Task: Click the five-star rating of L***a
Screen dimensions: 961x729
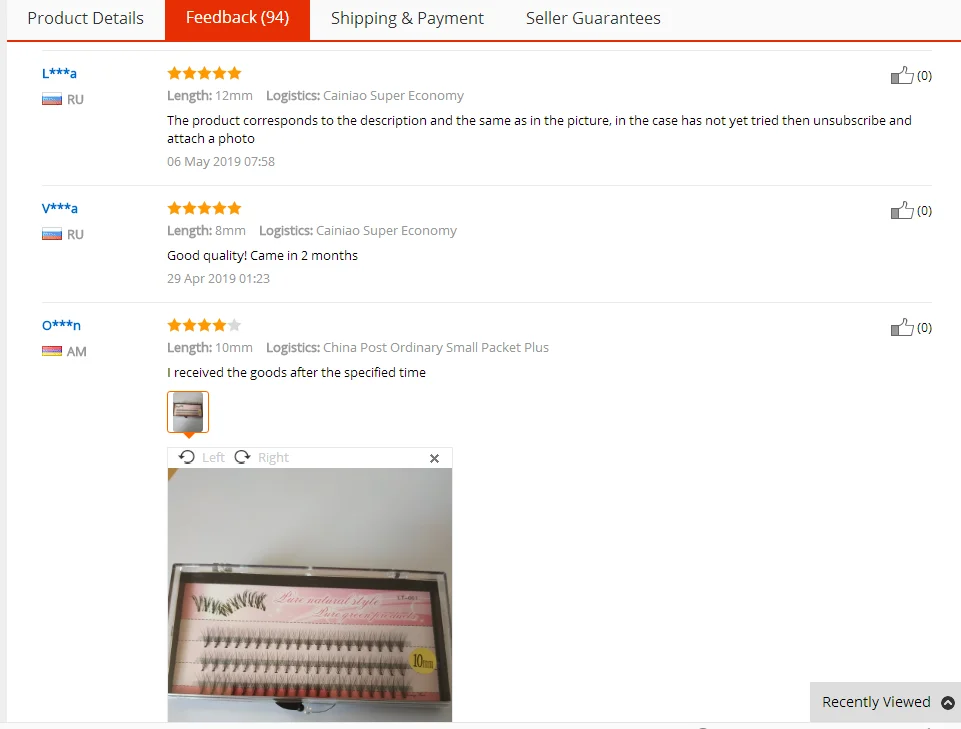Action: [x=204, y=74]
